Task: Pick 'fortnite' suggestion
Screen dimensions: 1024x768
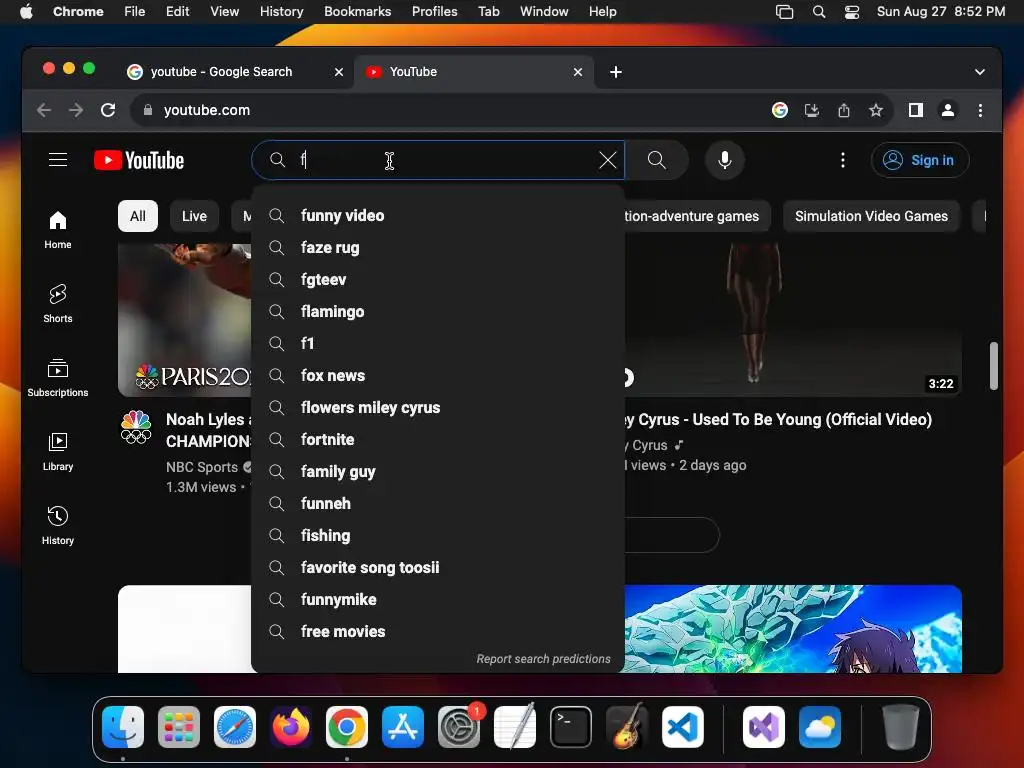Action: click(x=438, y=440)
